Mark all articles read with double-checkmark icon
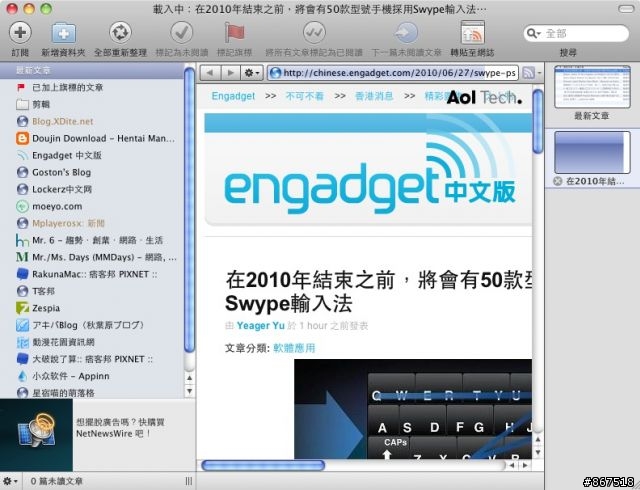Image resolution: width=640 pixels, height=490 pixels. tap(314, 32)
